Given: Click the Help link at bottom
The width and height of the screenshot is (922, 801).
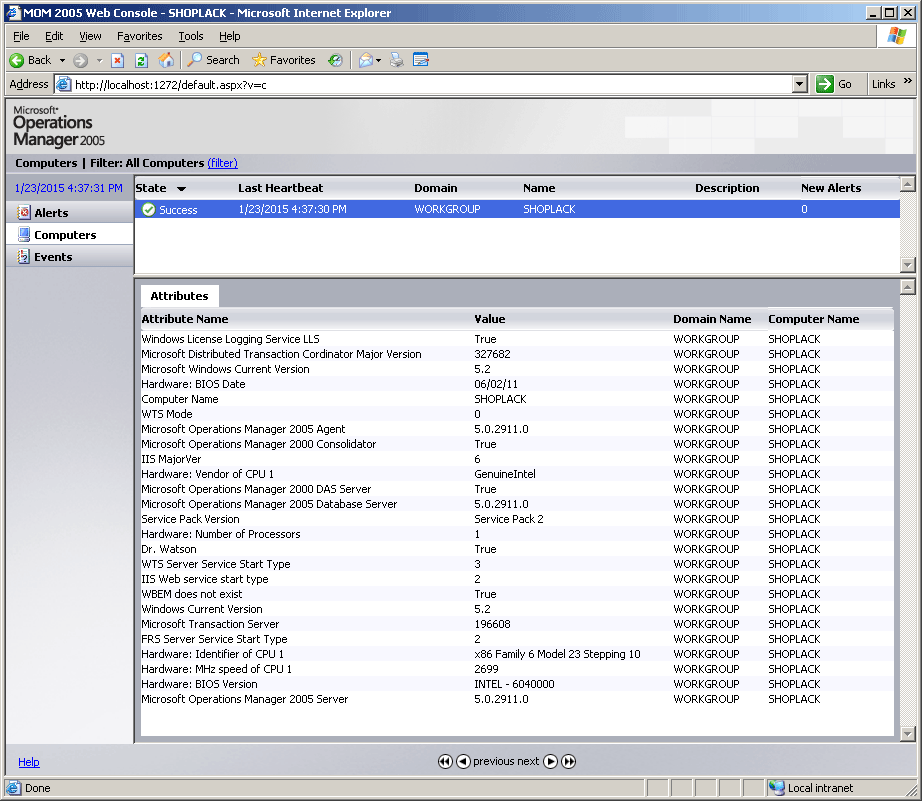Looking at the screenshot, I should 28,762.
